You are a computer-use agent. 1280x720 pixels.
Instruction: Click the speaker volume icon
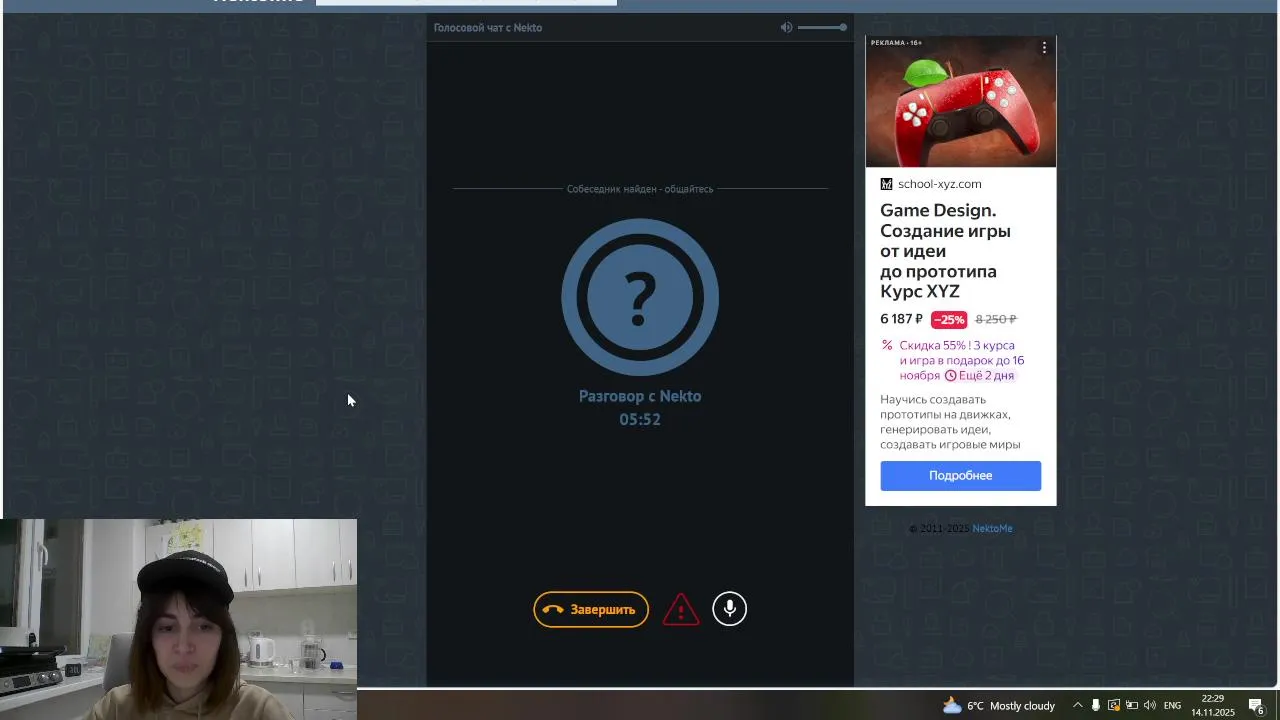pyautogui.click(x=786, y=27)
